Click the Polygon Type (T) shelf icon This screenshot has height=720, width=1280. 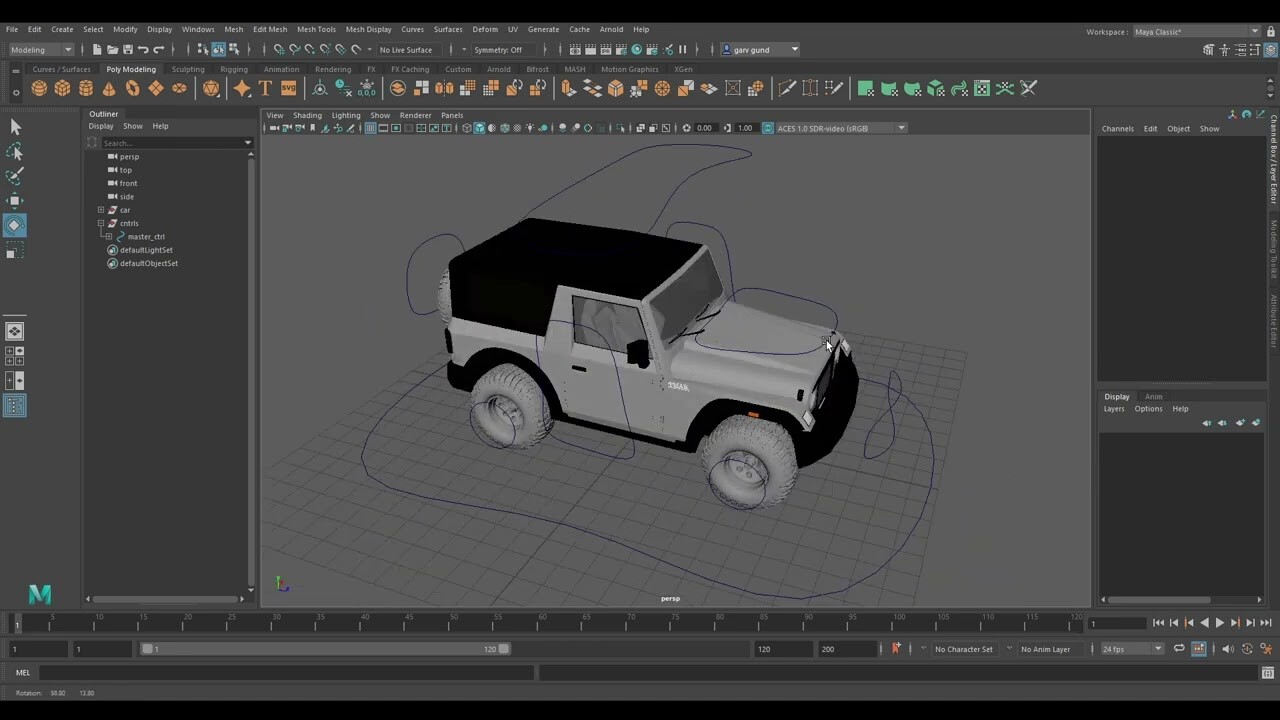pos(265,88)
